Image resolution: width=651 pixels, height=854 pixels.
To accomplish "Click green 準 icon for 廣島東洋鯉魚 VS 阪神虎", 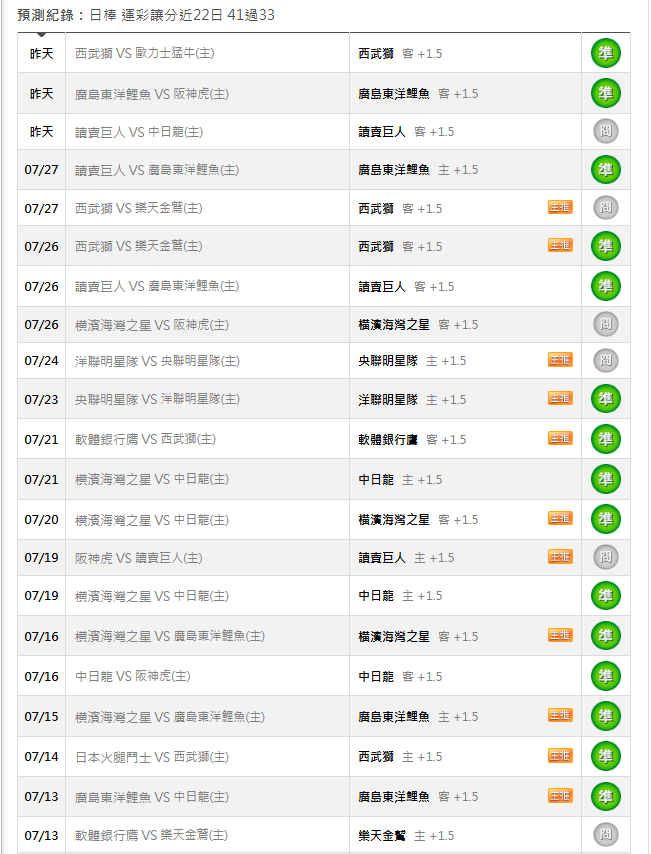I will click(606, 93).
